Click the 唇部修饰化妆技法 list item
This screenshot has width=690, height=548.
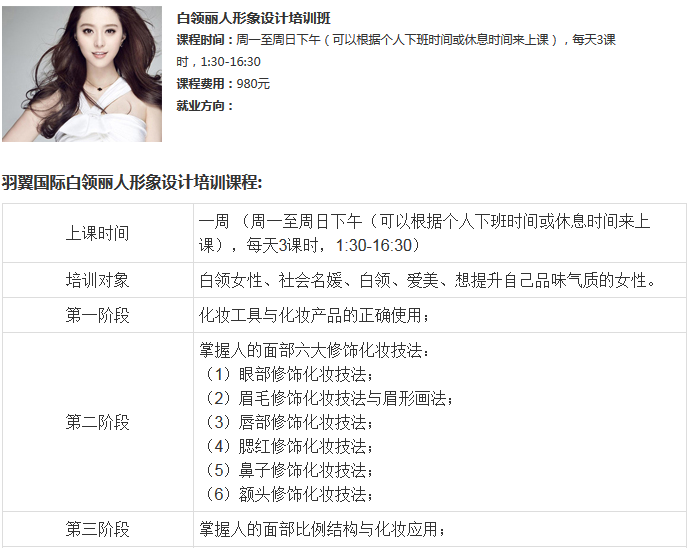[x=288, y=422]
